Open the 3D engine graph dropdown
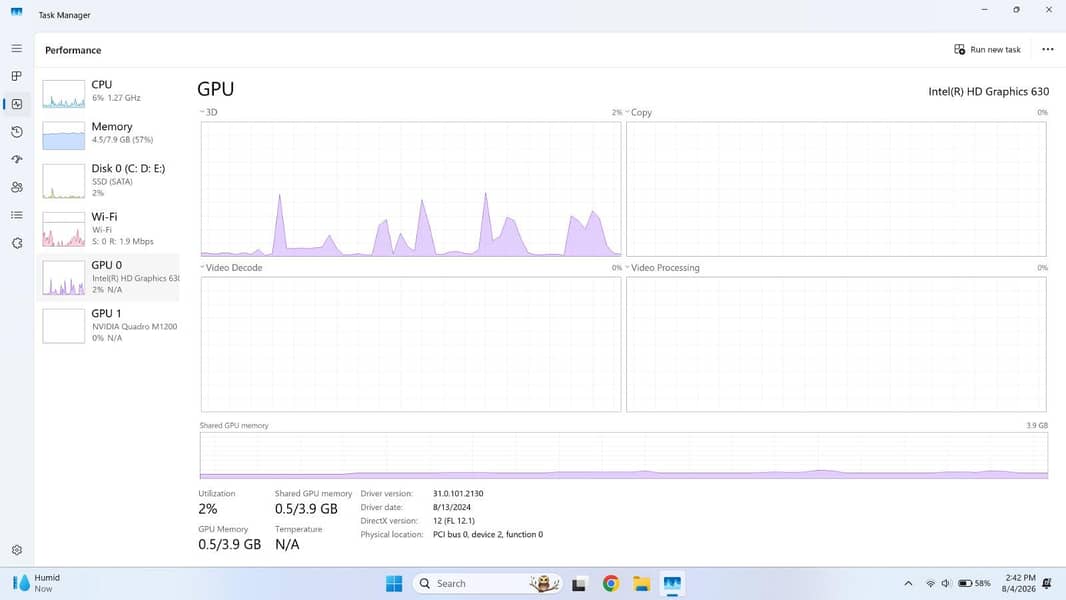 (209, 112)
